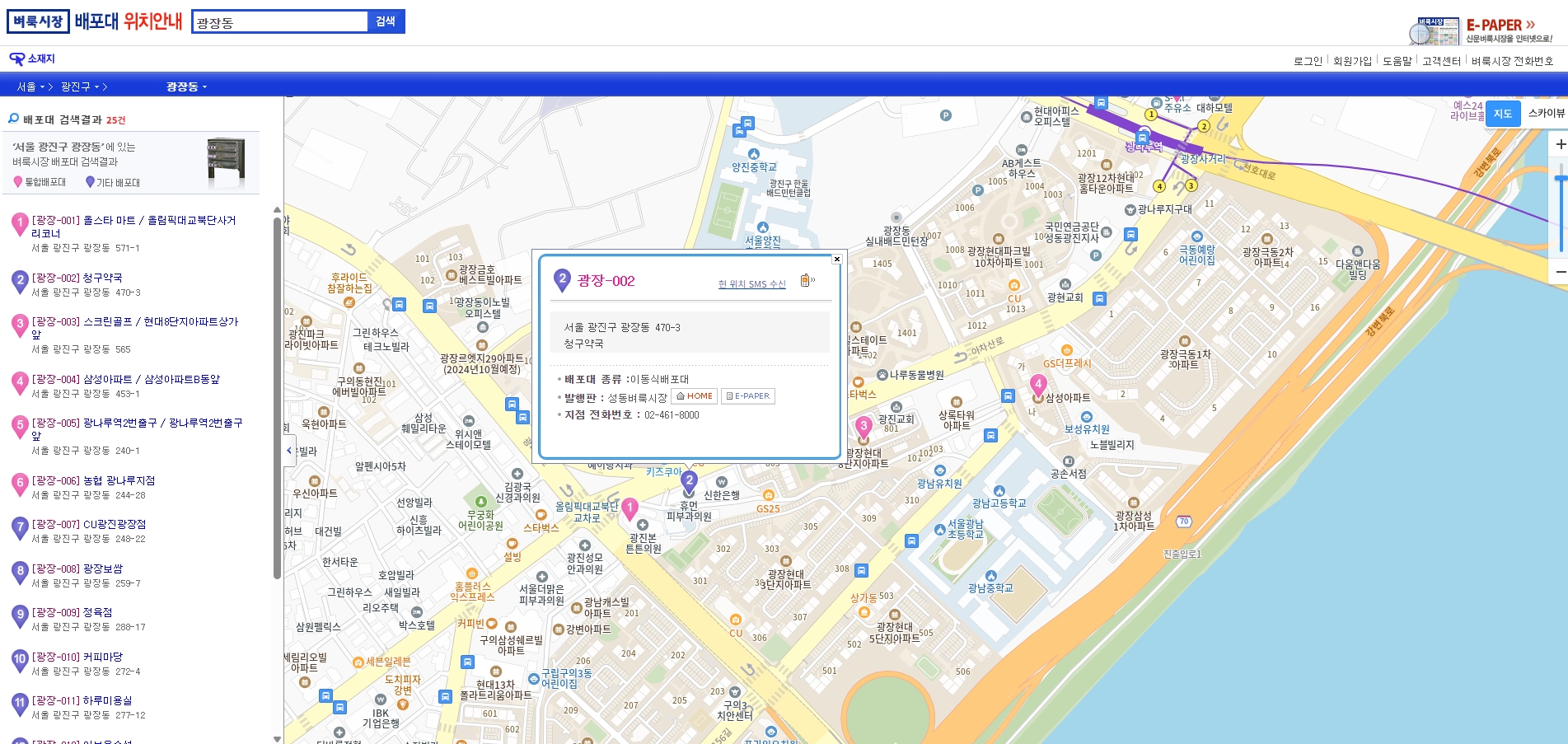Click the magnifier icon beside 배포대 검색결과

point(13,119)
